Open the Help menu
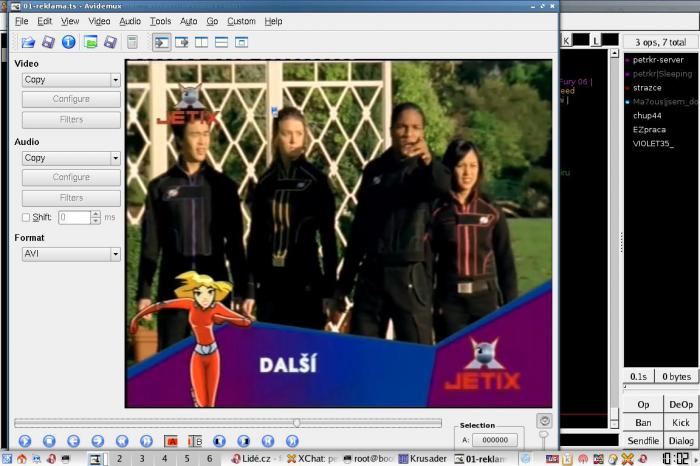Screen dimensions: 700x466 tap(273, 21)
